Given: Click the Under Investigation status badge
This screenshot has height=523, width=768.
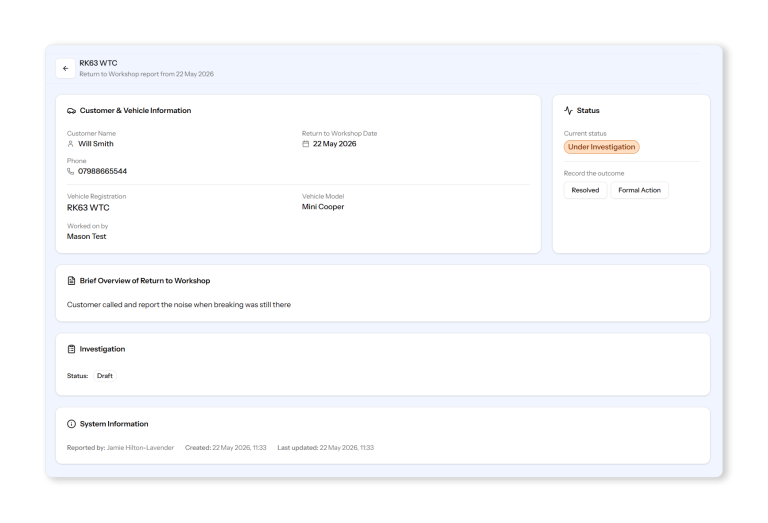Looking at the screenshot, I should click(601, 147).
